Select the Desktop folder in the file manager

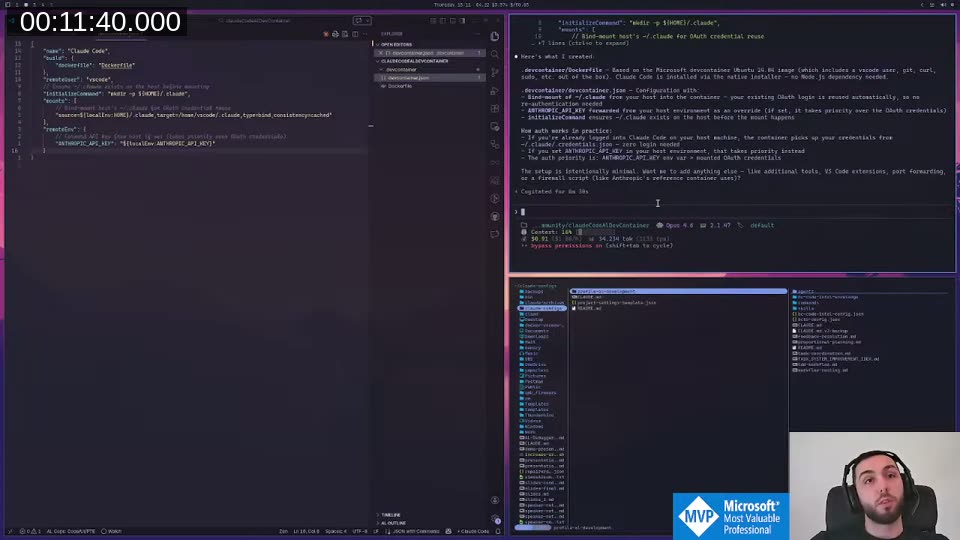pos(531,320)
